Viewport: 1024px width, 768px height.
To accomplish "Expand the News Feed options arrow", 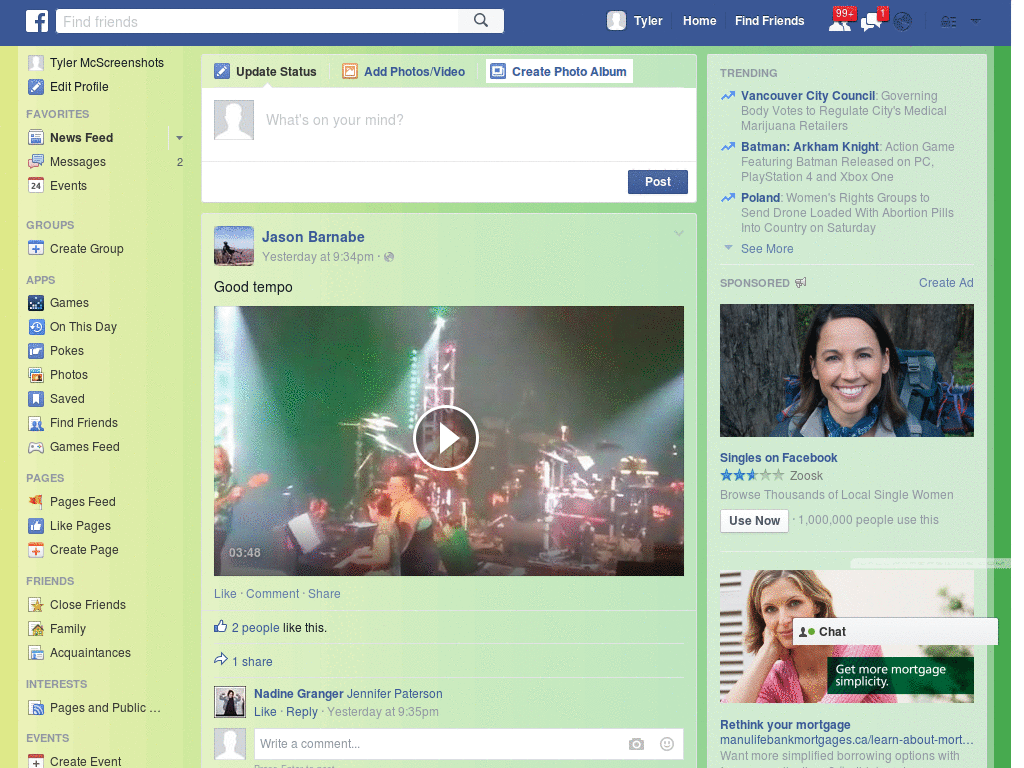I will click(179, 138).
